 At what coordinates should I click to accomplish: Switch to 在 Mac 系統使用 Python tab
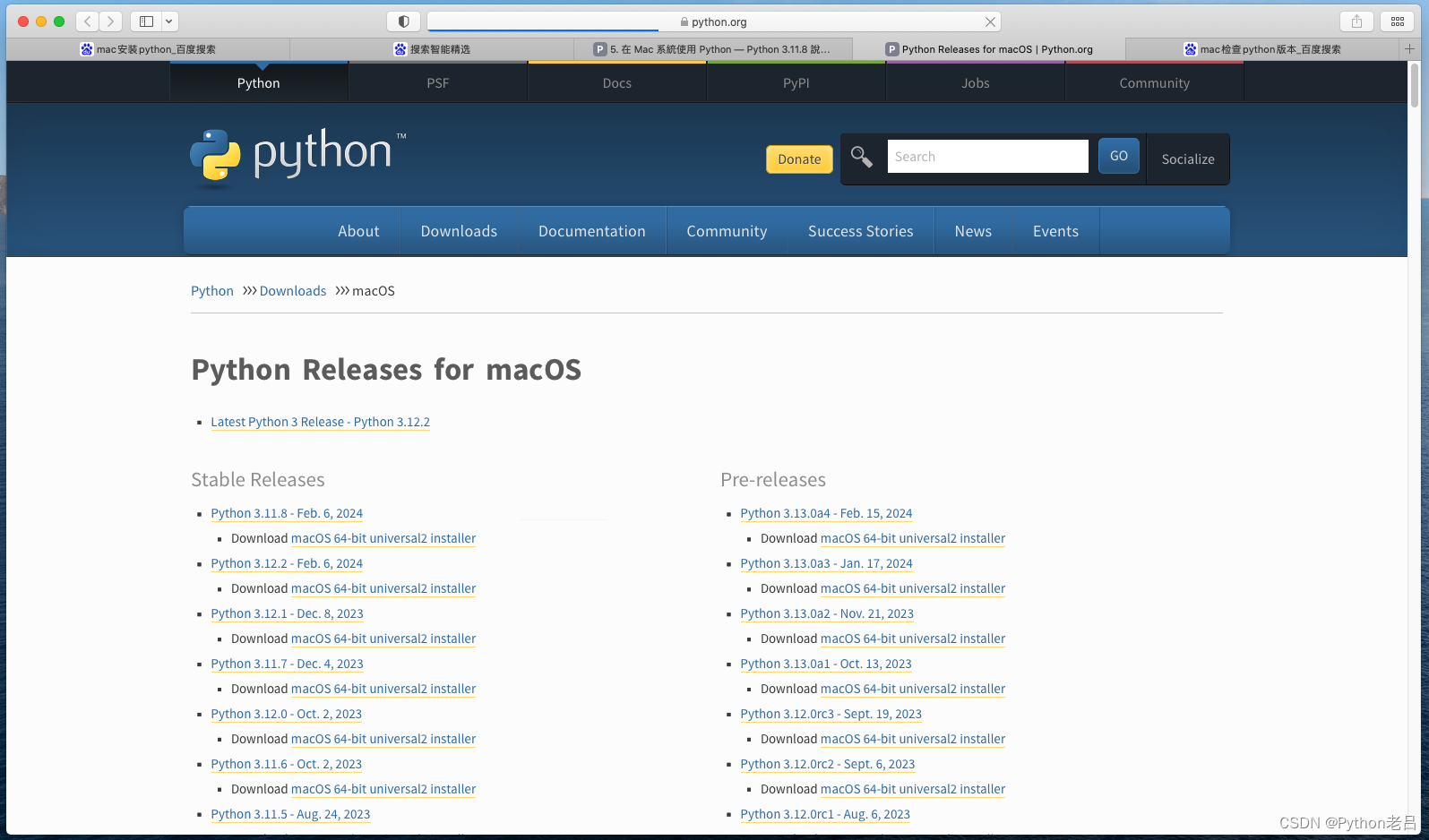click(713, 49)
